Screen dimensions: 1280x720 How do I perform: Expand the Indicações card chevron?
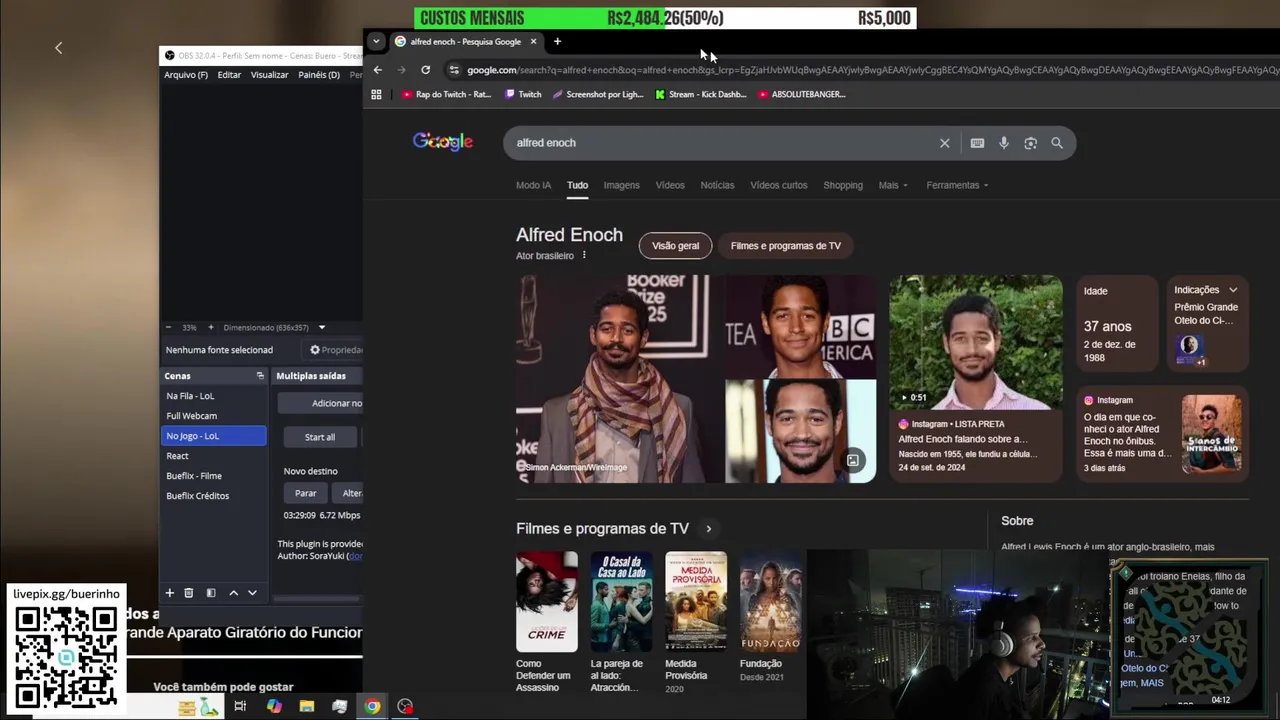(1233, 290)
